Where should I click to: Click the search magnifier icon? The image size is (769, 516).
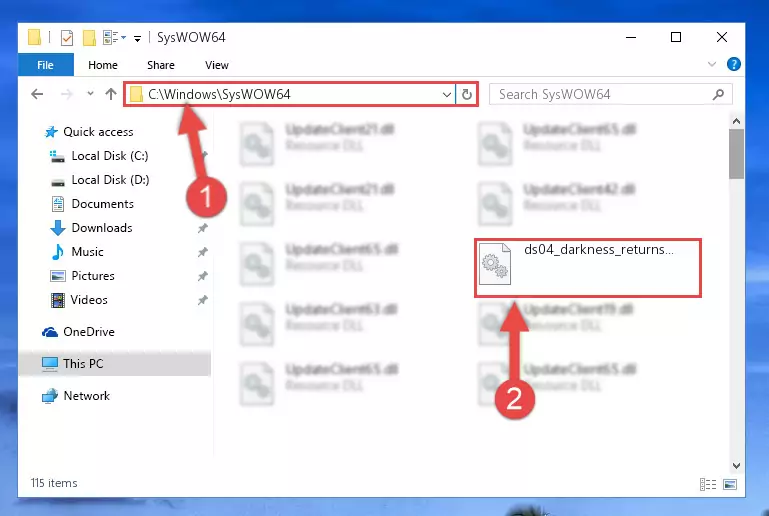coord(718,94)
